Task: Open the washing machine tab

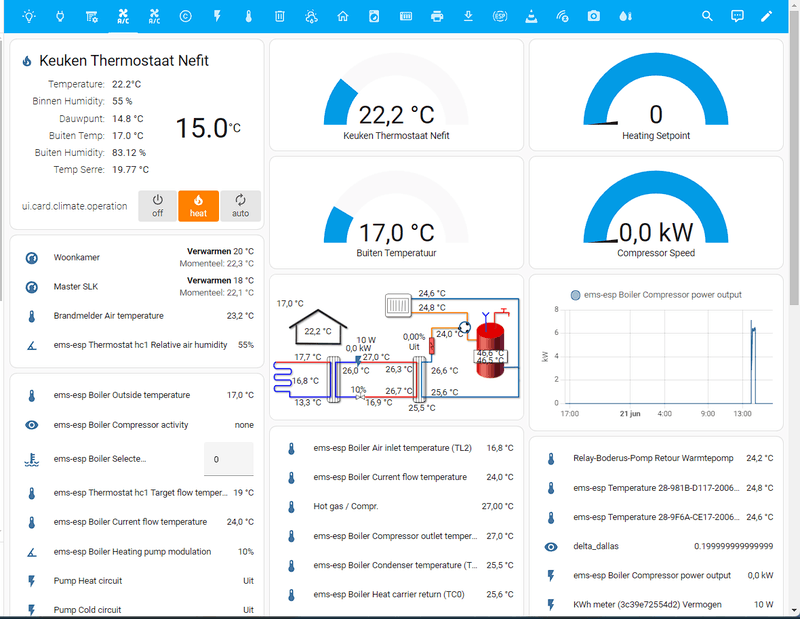Action: click(x=374, y=16)
